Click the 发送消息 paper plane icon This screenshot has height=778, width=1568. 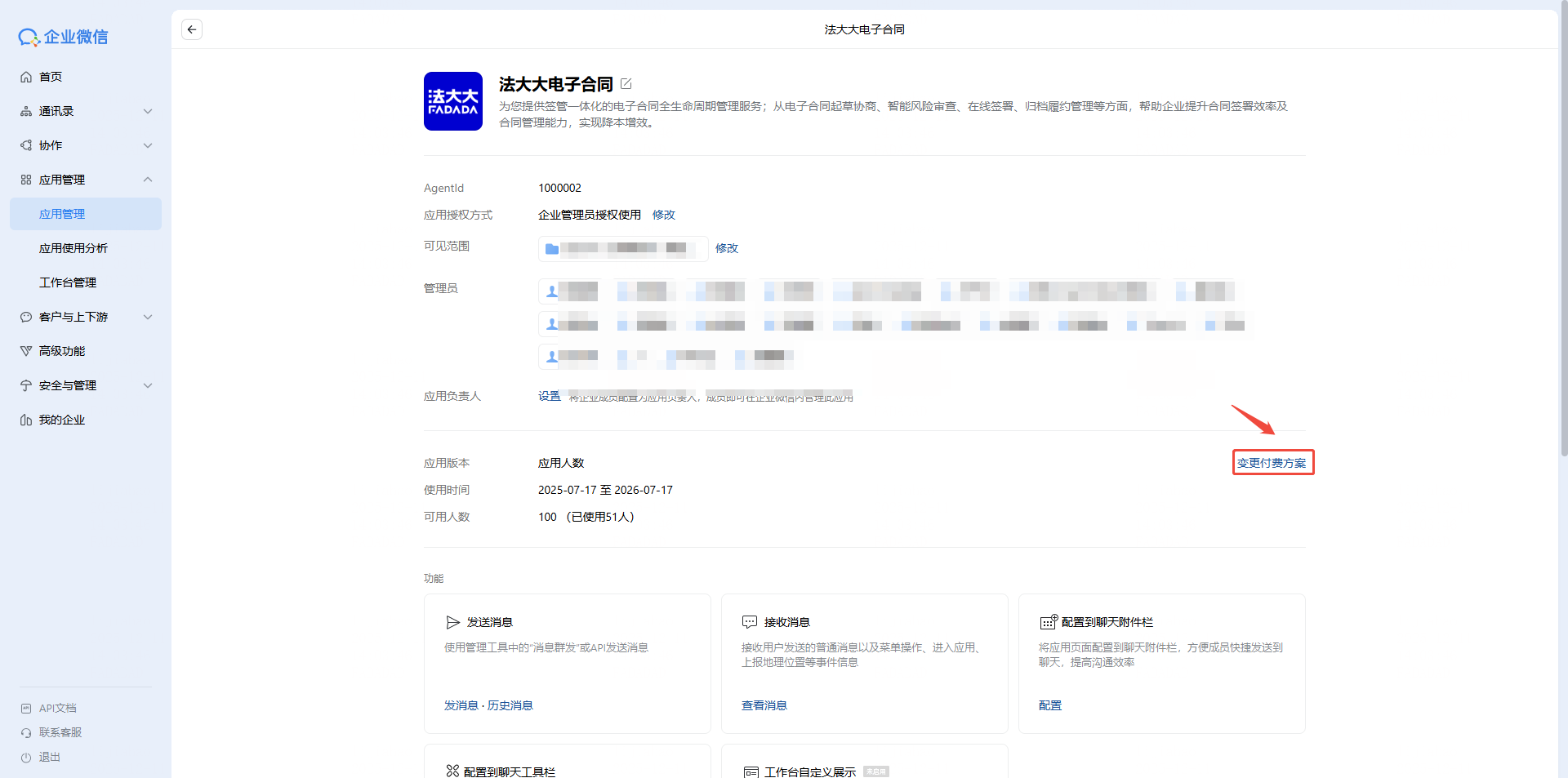tap(453, 622)
